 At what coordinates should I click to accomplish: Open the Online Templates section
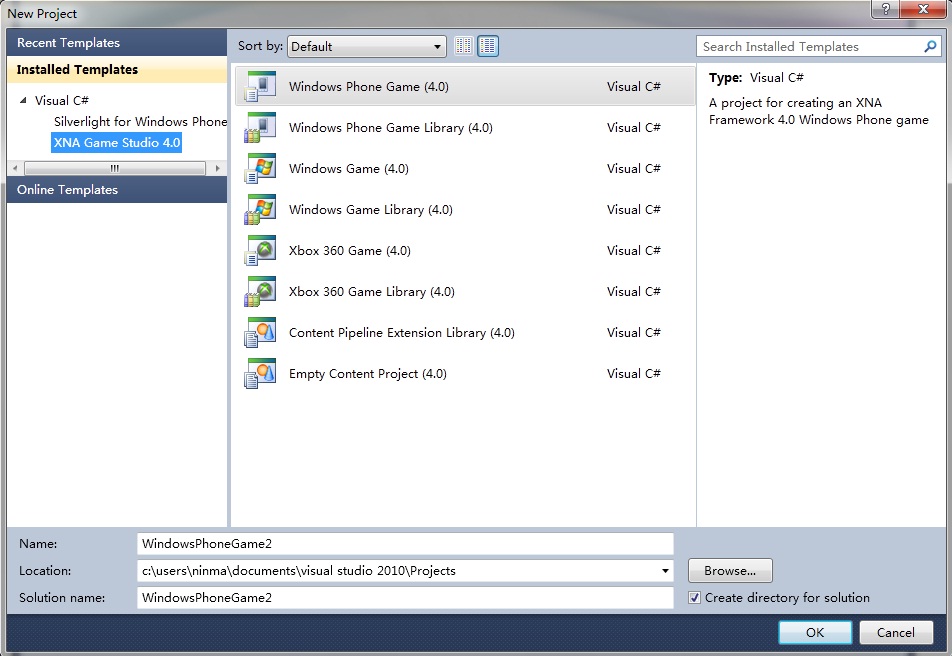(x=67, y=190)
